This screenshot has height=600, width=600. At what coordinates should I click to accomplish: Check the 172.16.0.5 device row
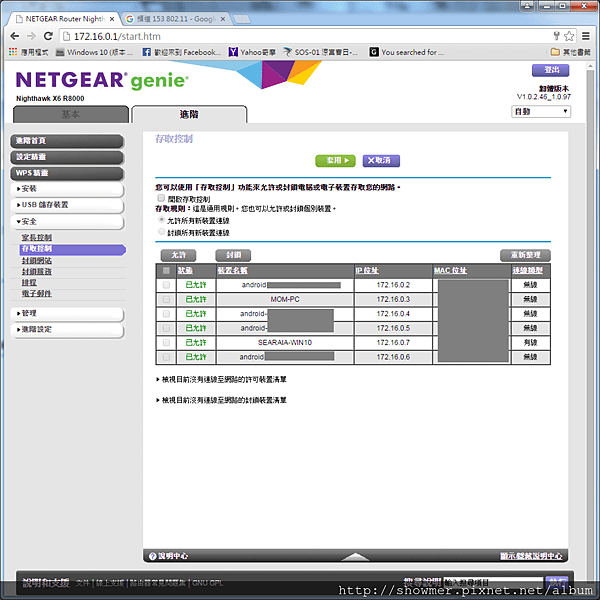(x=166, y=328)
